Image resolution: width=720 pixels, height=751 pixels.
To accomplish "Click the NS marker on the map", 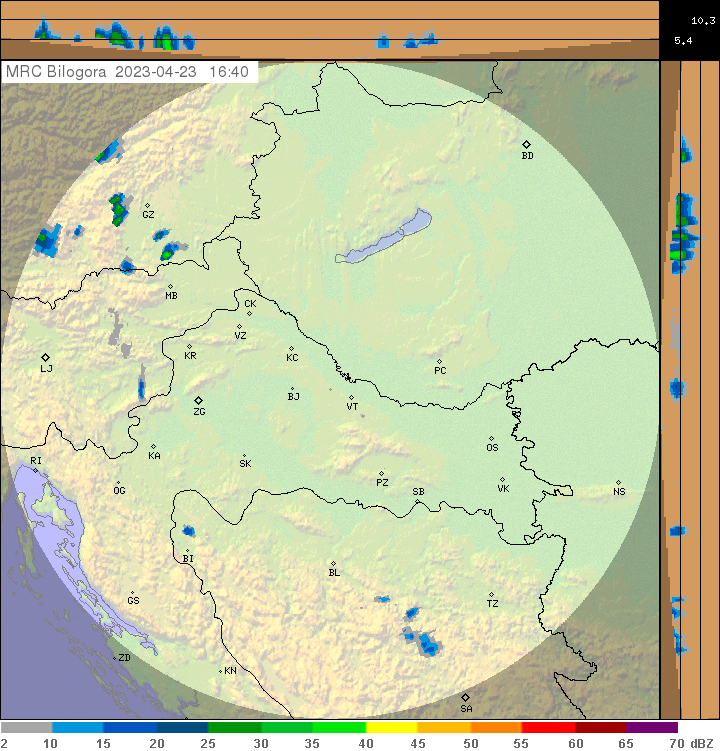I will point(618,482).
